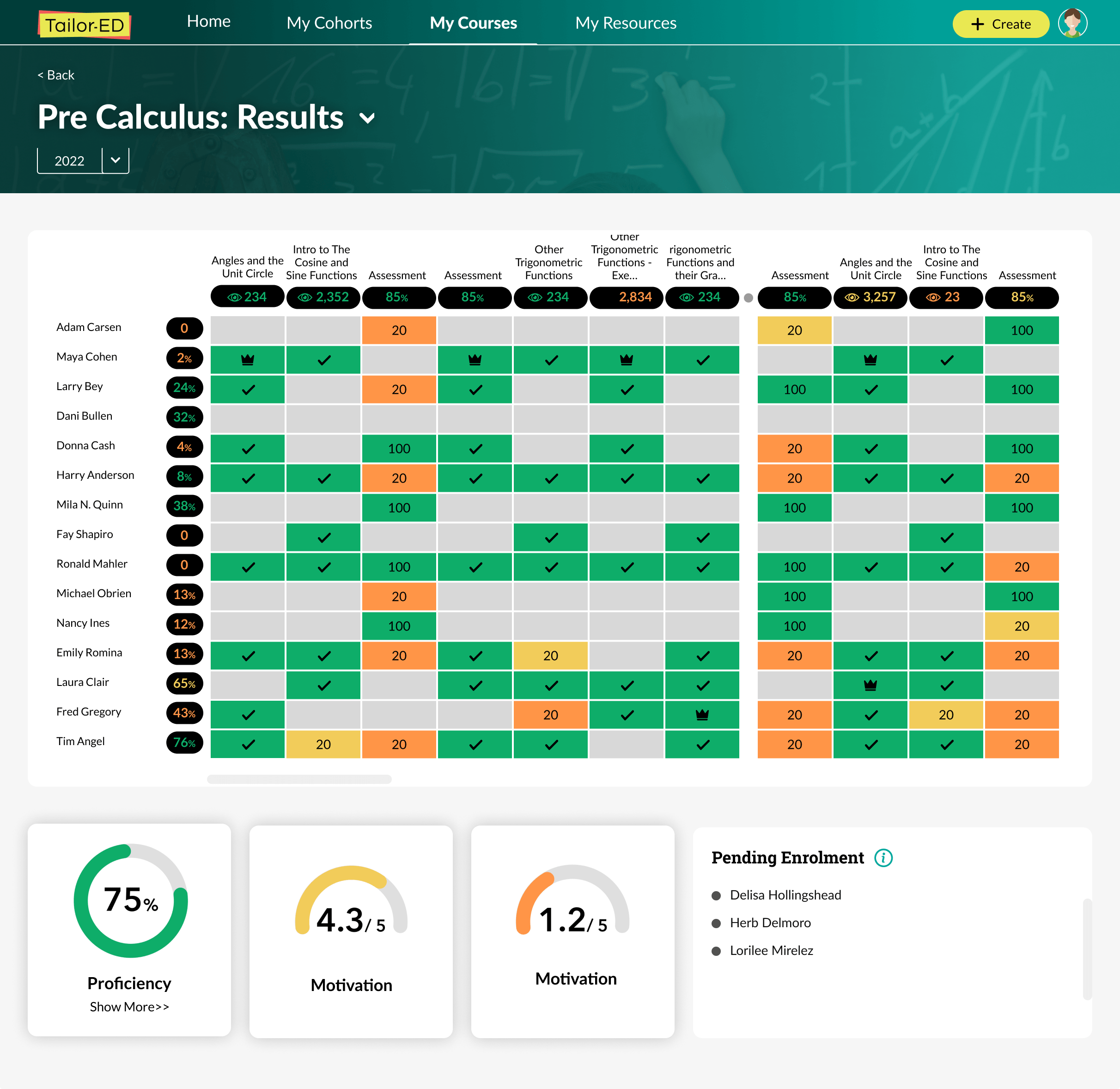The width and height of the screenshot is (1120, 1089).
Task: Open the My Resources tab
Action: (626, 23)
